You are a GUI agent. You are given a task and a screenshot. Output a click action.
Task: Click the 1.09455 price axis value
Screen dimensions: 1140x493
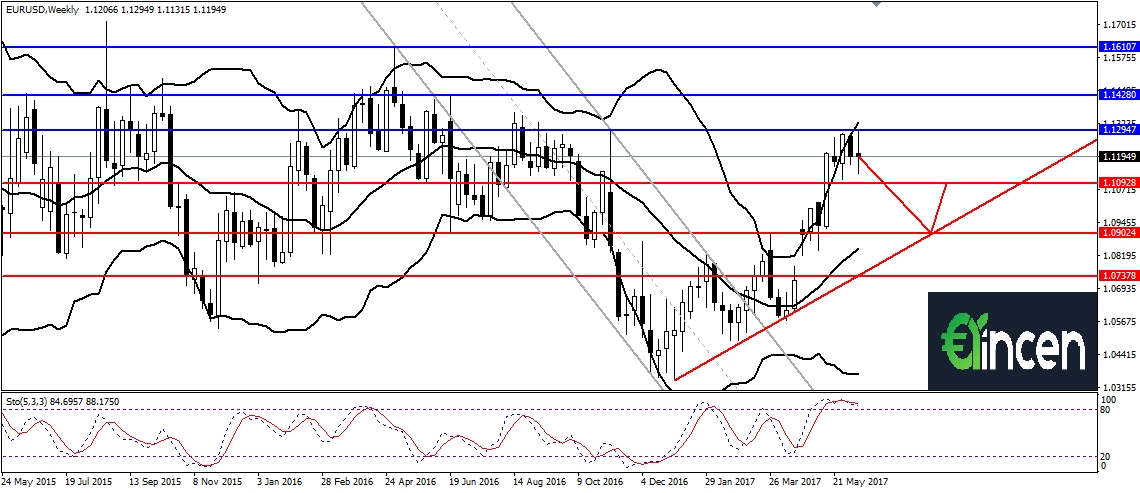pyautogui.click(x=1119, y=223)
